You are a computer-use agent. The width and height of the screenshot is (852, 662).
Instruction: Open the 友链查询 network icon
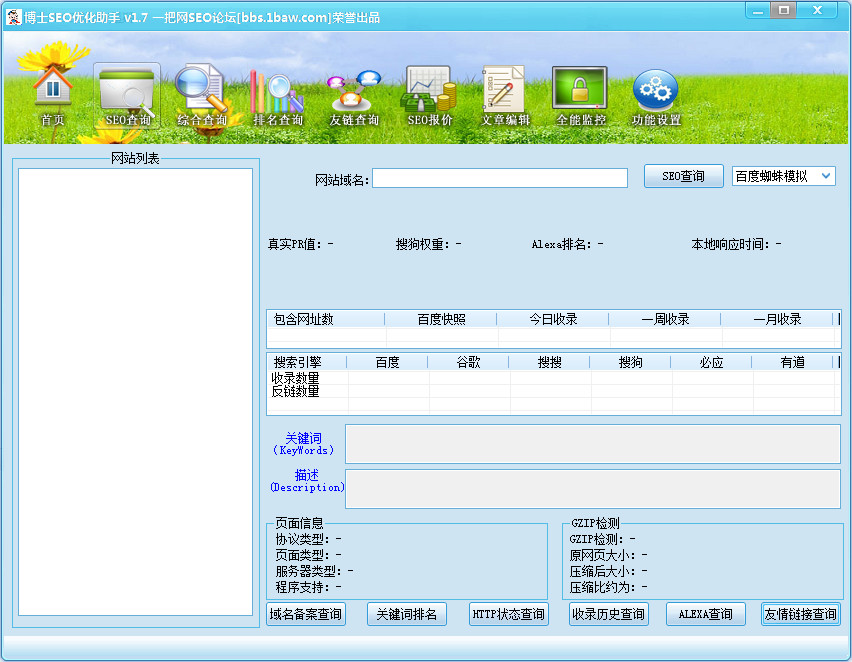click(x=354, y=97)
